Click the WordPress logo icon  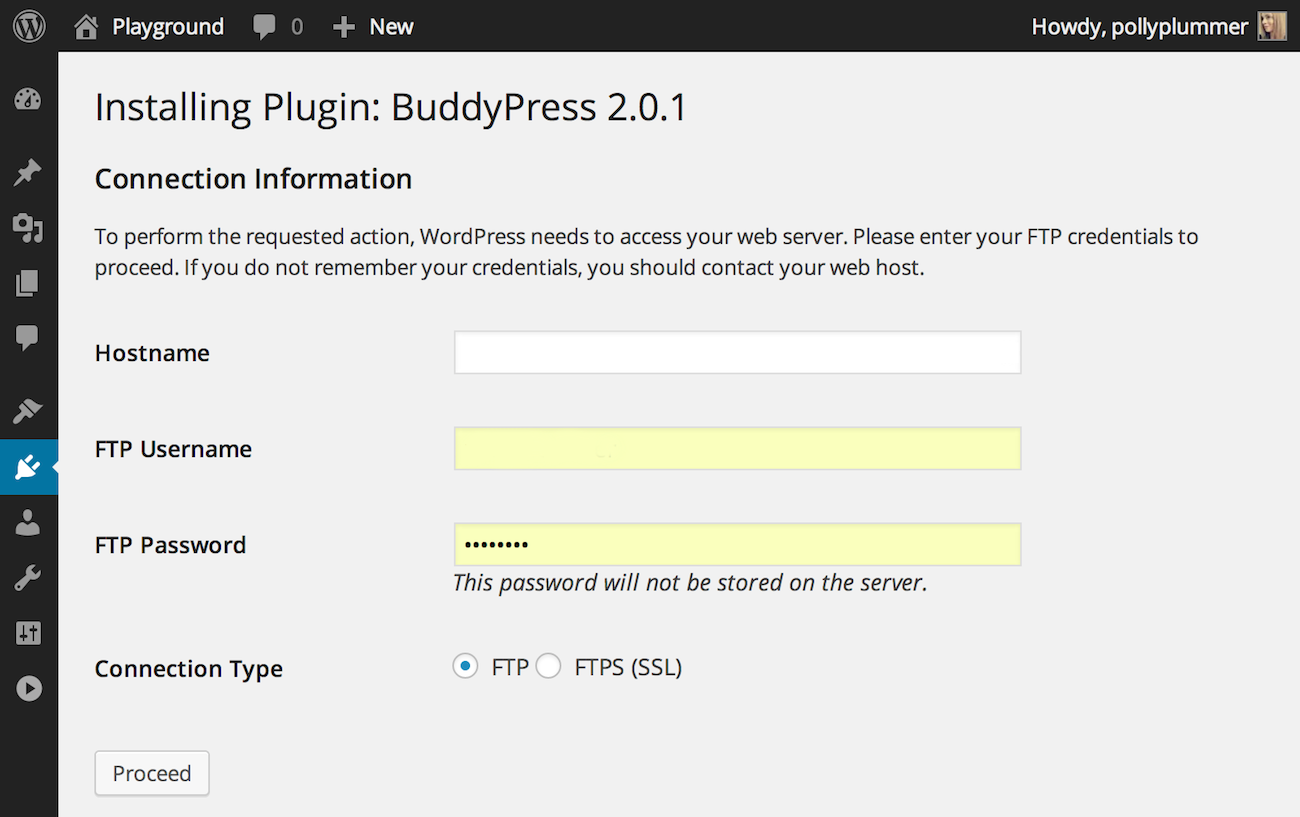click(x=29, y=26)
